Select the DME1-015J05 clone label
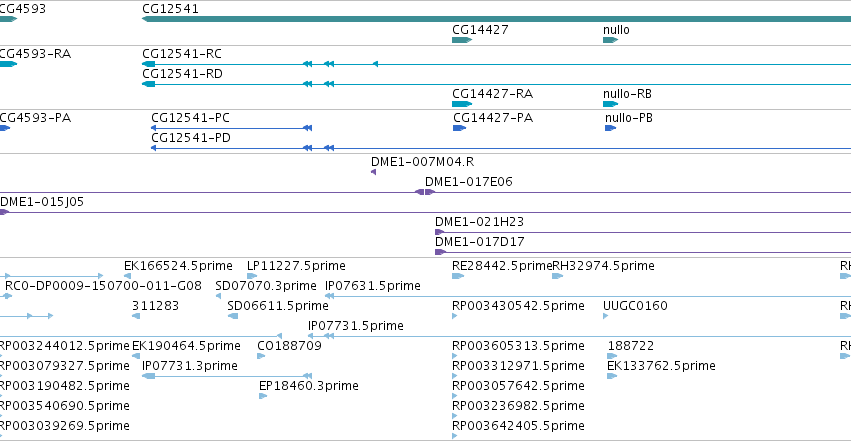This screenshot has width=851, height=441. [42, 202]
